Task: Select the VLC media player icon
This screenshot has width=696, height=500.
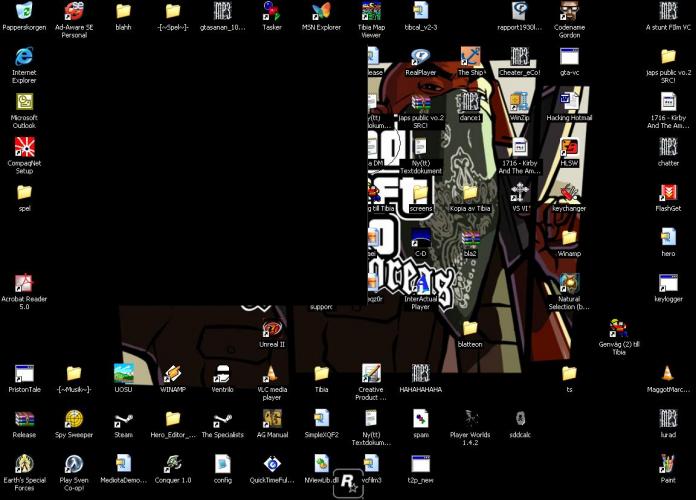Action: point(271,373)
